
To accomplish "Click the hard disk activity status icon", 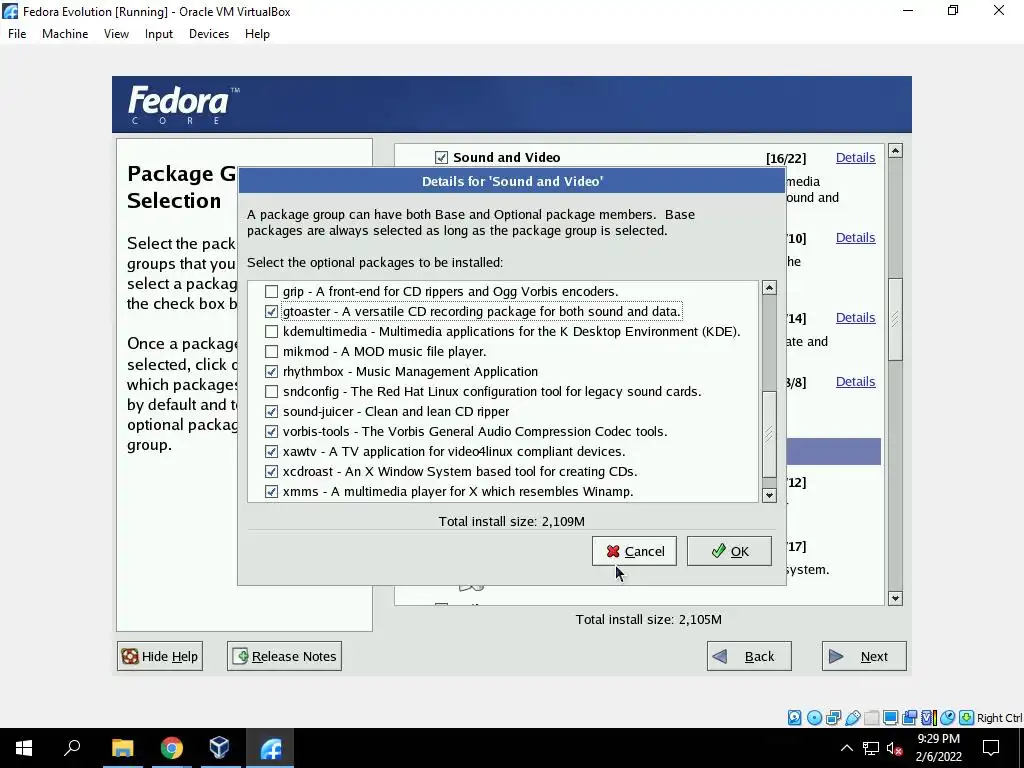I will pos(794,718).
